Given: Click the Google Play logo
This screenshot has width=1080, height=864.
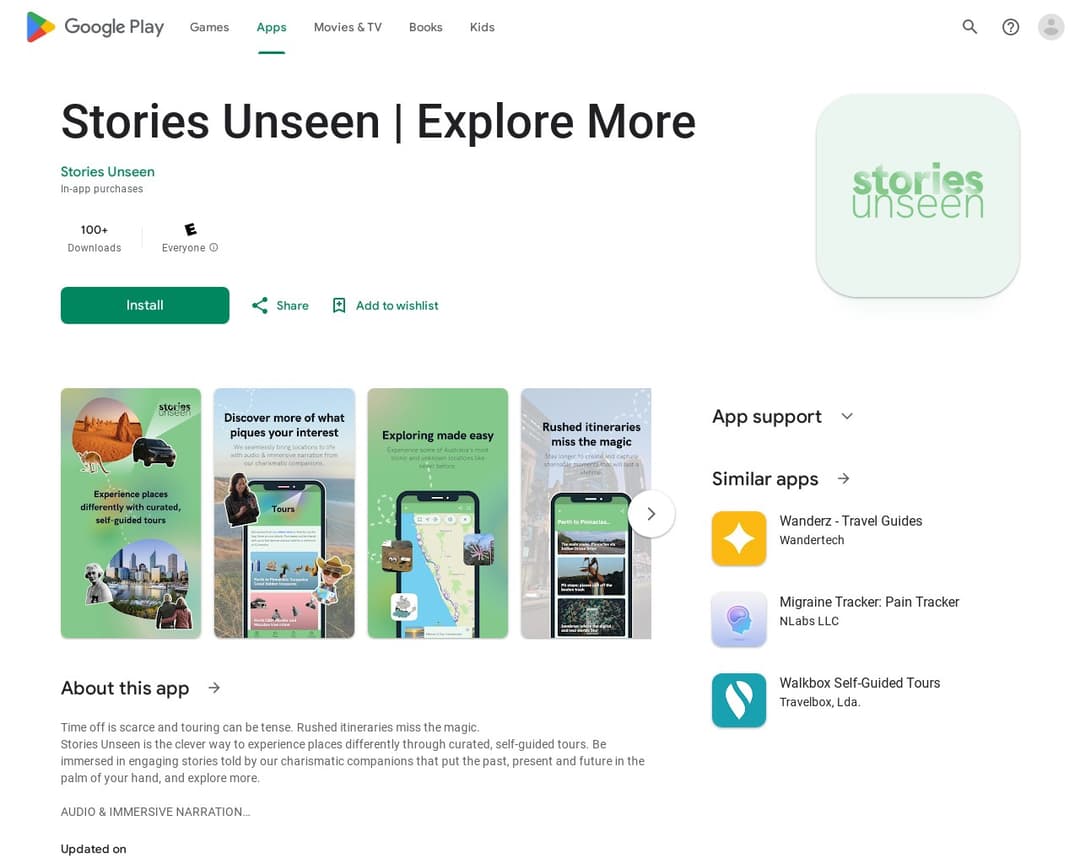Looking at the screenshot, I should 95,27.
